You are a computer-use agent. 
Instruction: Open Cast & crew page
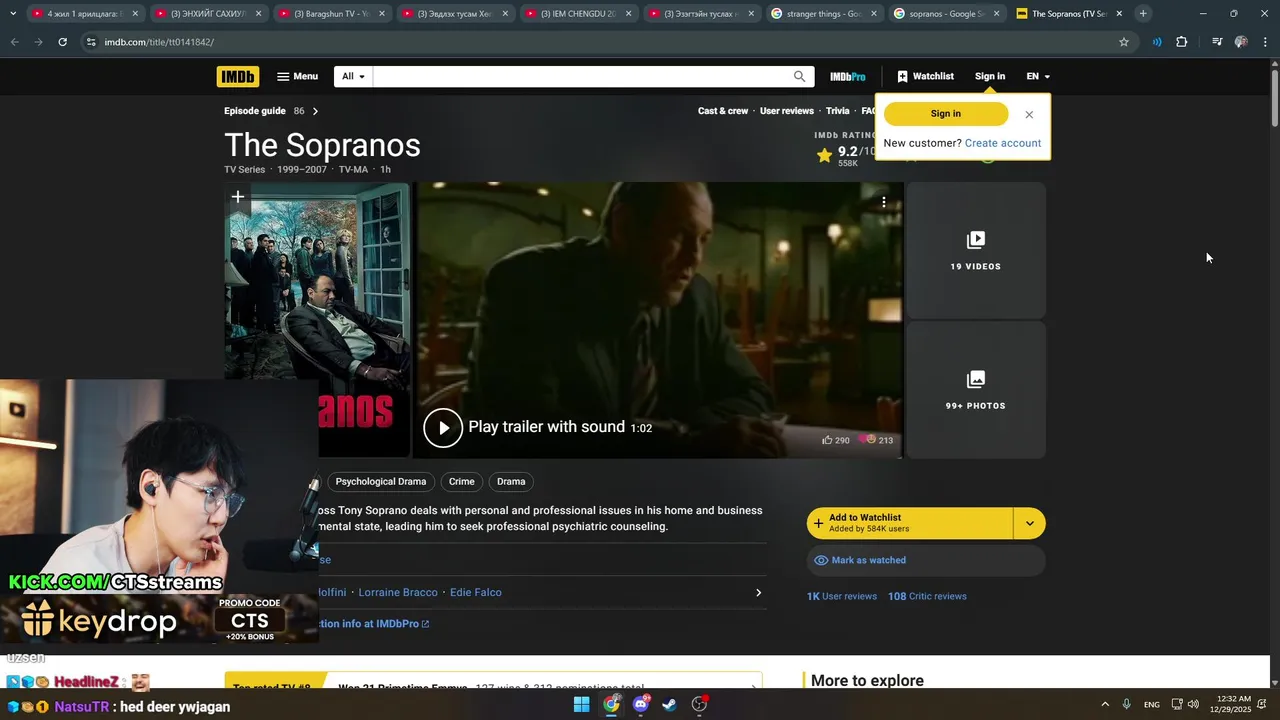(723, 111)
